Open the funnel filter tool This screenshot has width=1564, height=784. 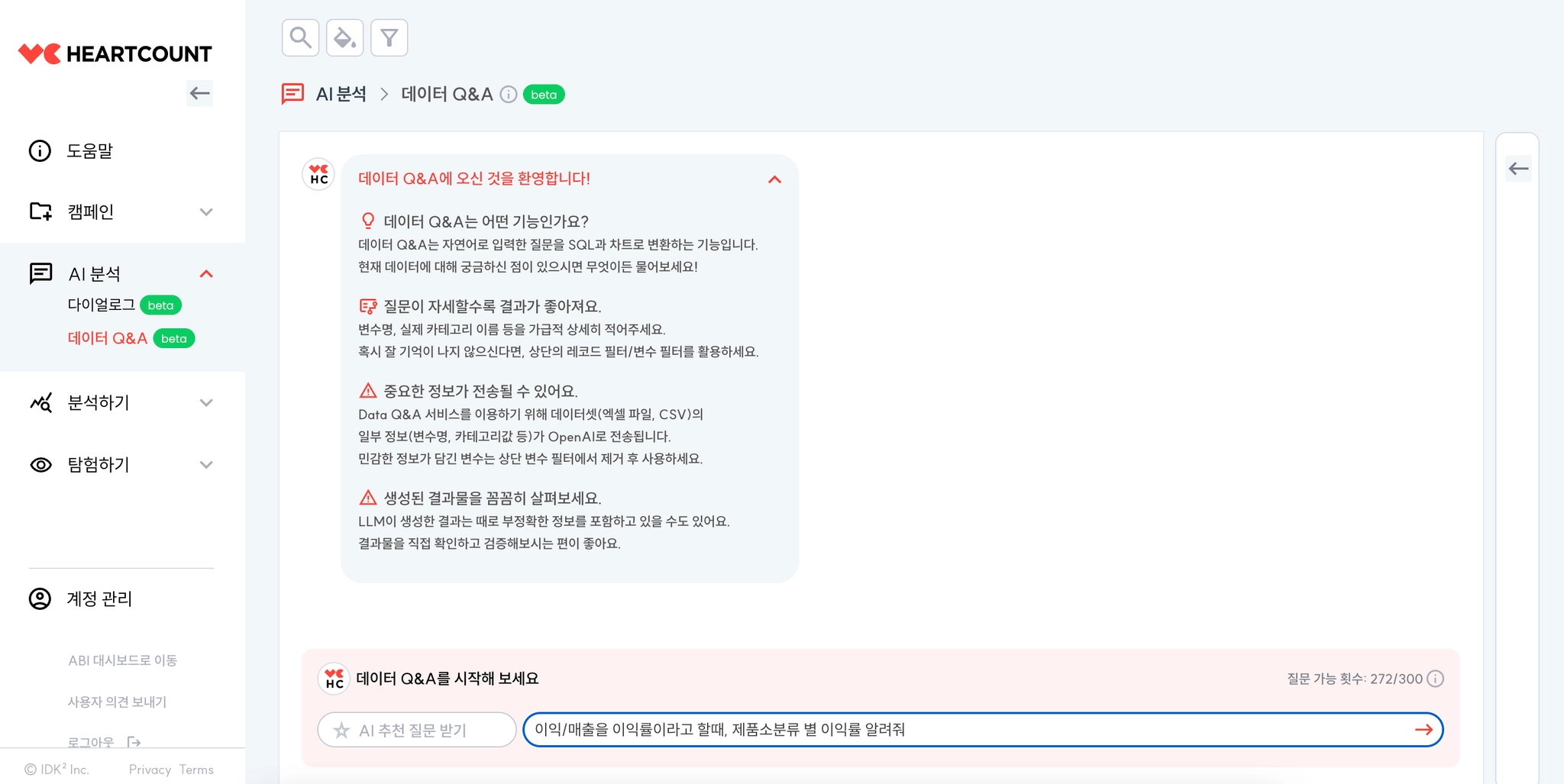pyautogui.click(x=389, y=37)
